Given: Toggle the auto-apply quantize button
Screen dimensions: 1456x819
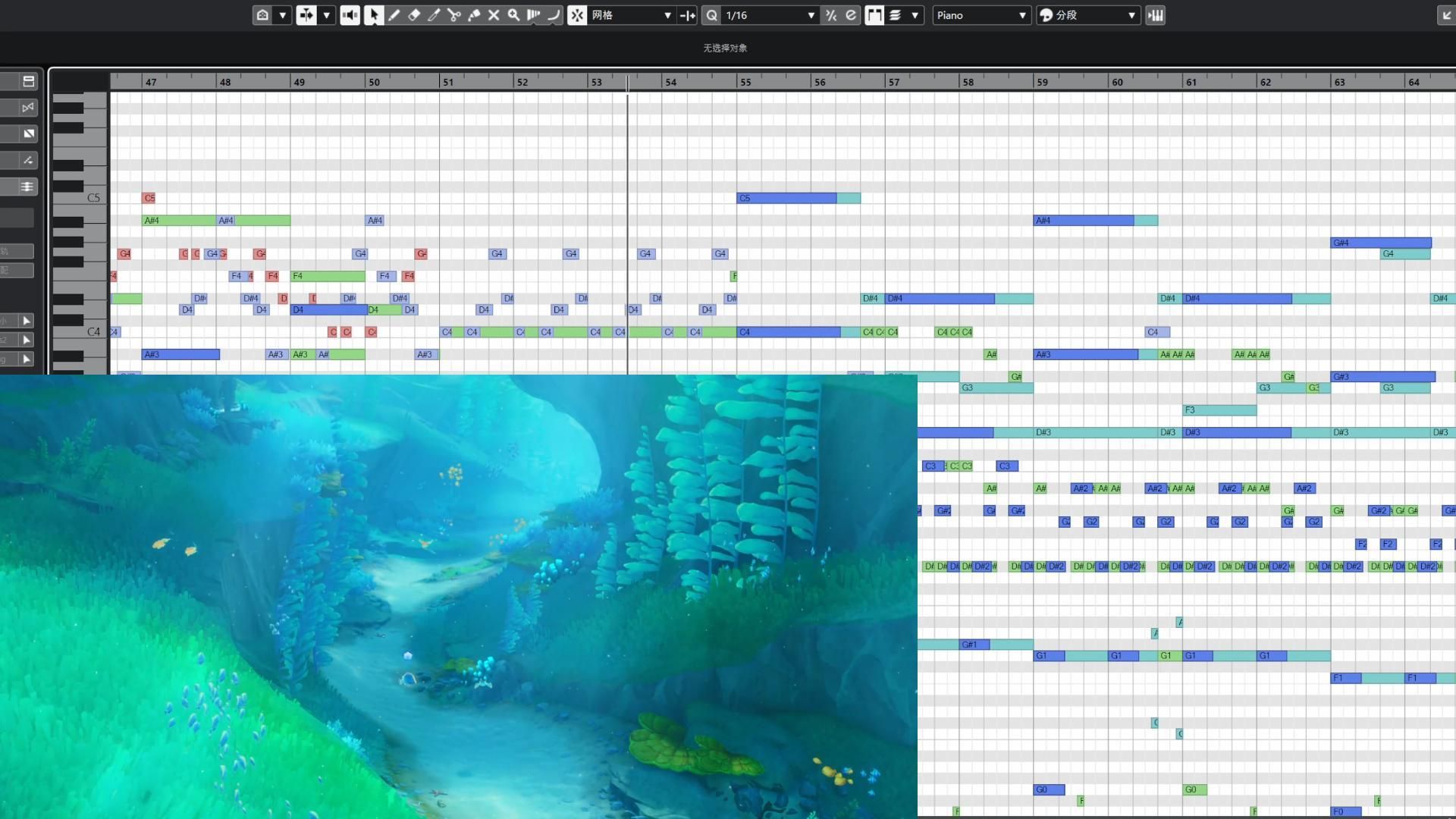Looking at the screenshot, I should tap(851, 15).
